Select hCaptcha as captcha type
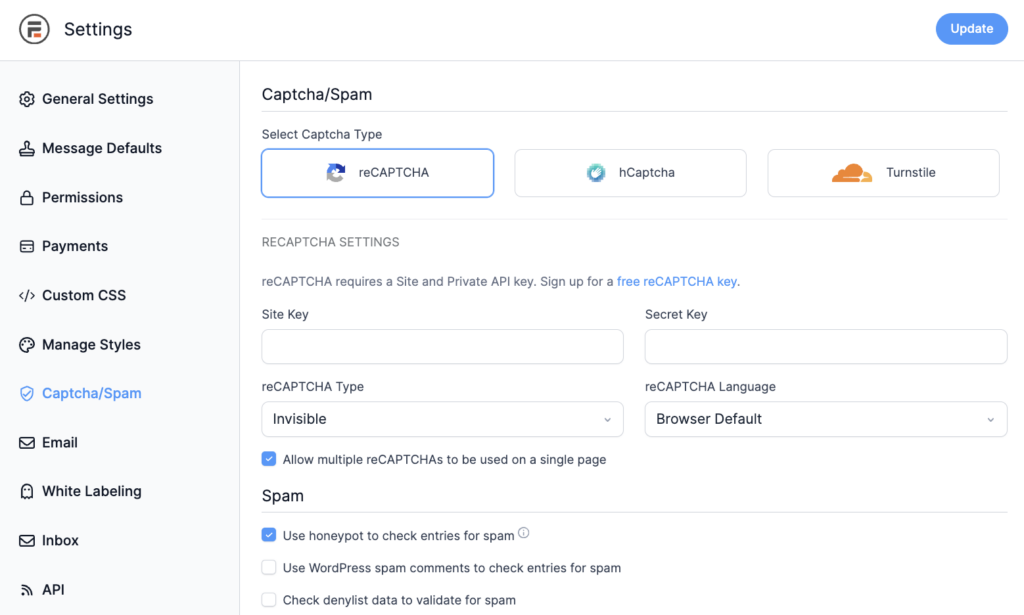The height and width of the screenshot is (615, 1024). (x=630, y=173)
